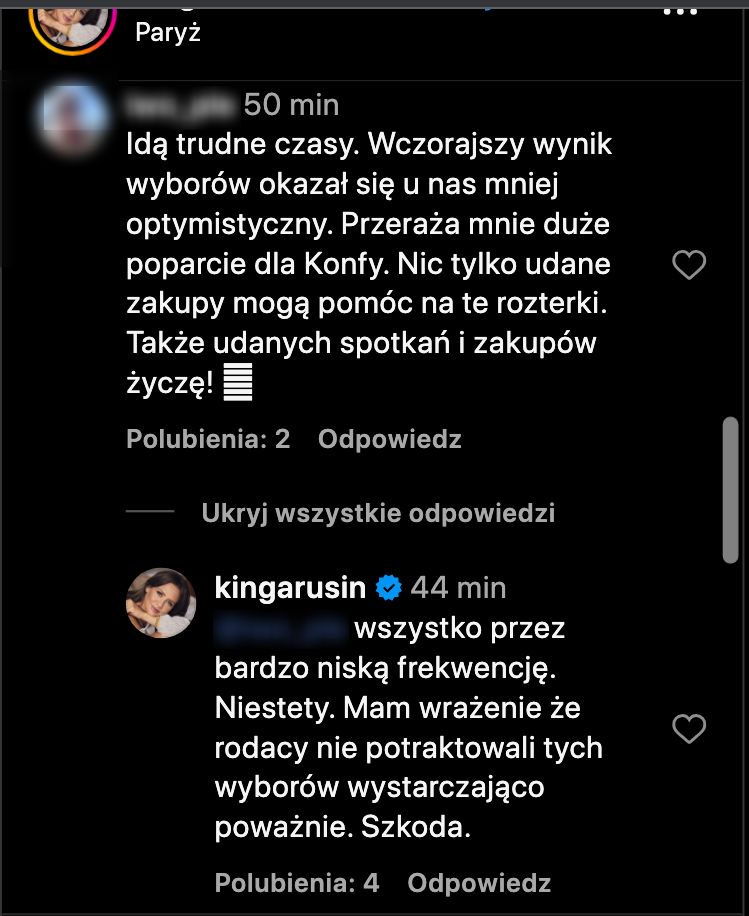Open the three-dot more options menu
The height and width of the screenshot is (916, 749).
[681, 10]
